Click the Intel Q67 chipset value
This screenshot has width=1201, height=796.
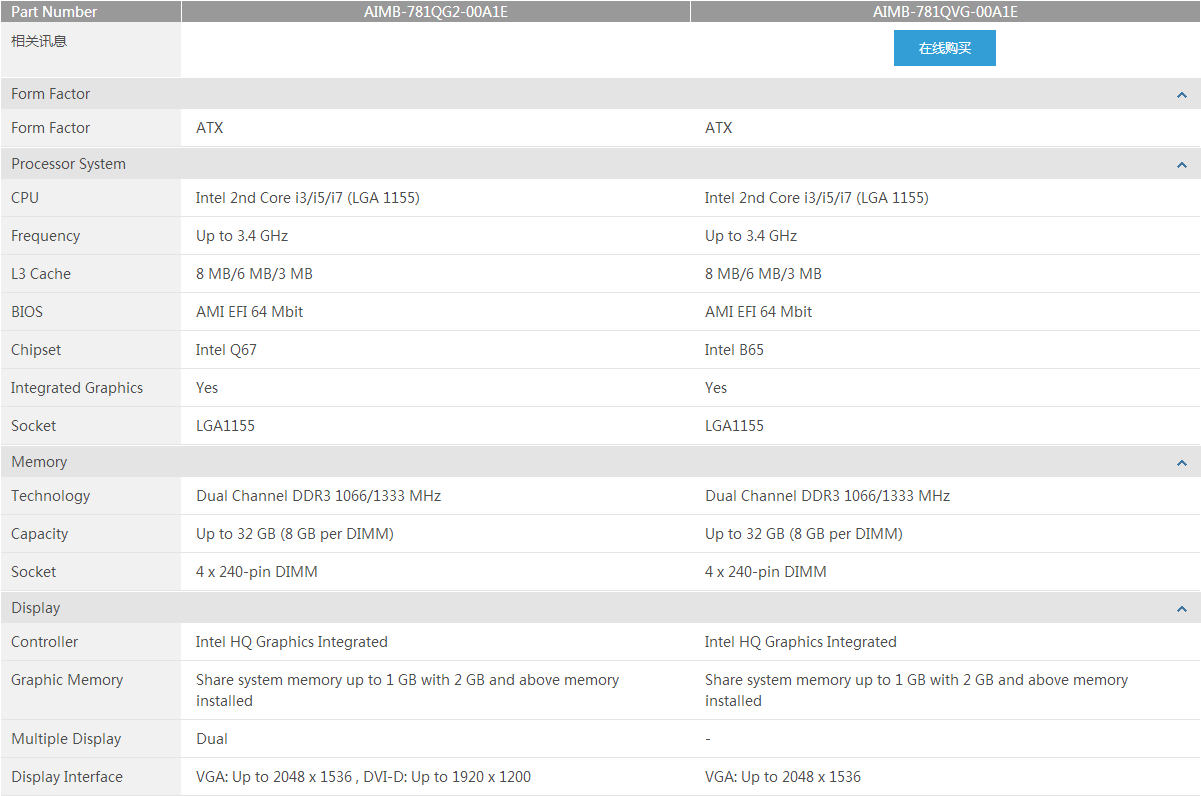click(226, 350)
